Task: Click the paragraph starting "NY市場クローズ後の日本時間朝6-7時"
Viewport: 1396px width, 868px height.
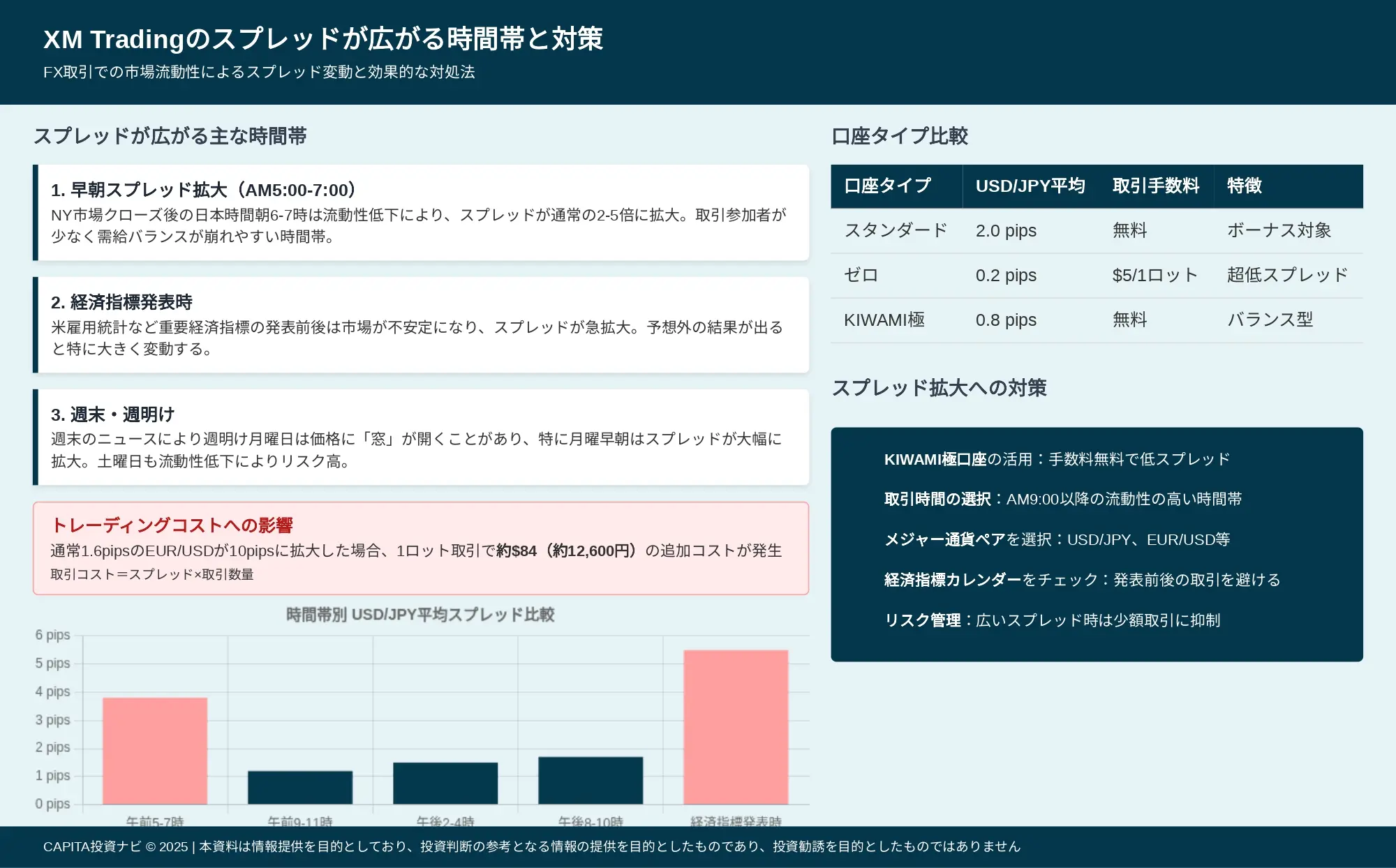Action: point(419,226)
